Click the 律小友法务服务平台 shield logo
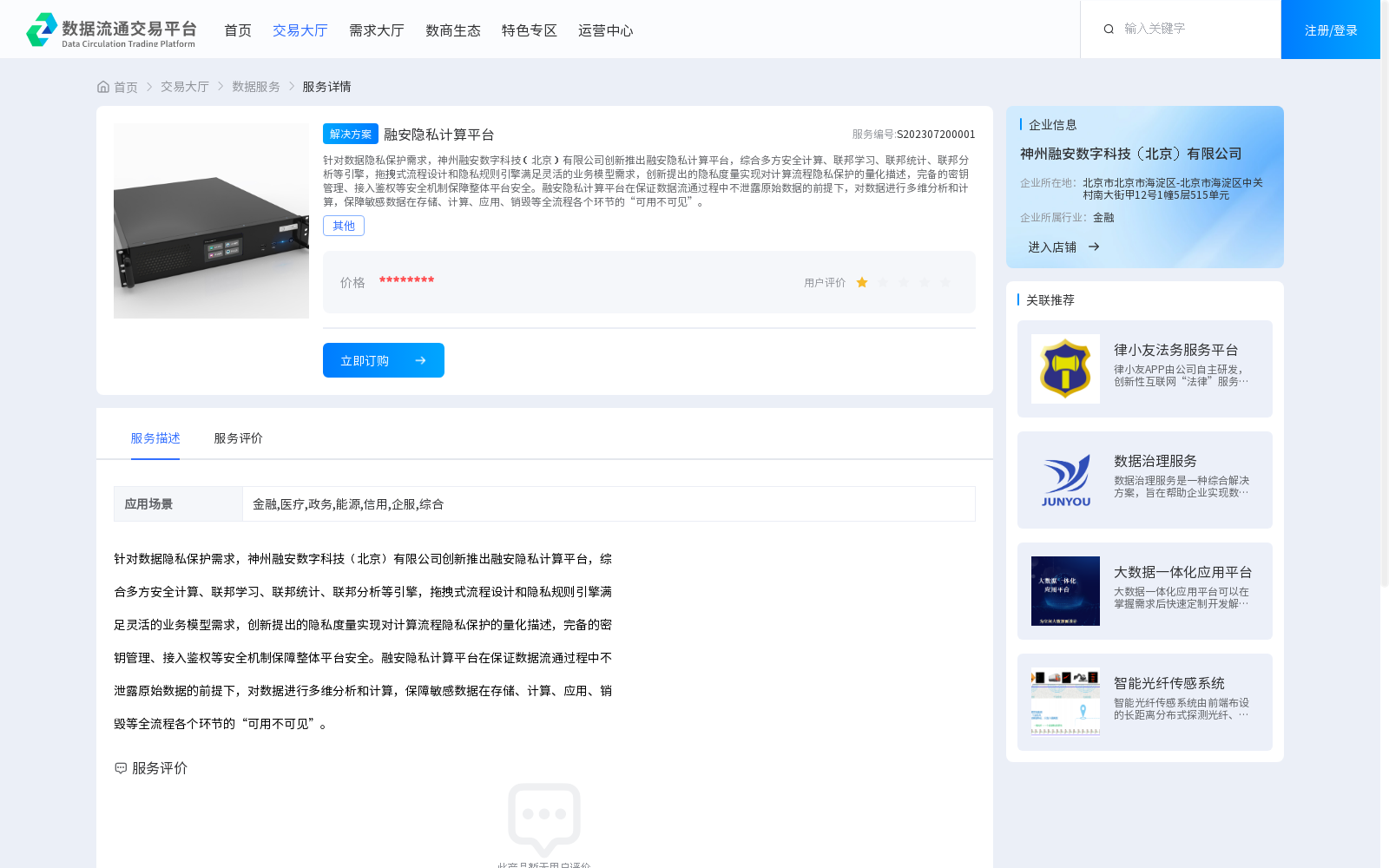The image size is (1389, 868). click(1065, 369)
